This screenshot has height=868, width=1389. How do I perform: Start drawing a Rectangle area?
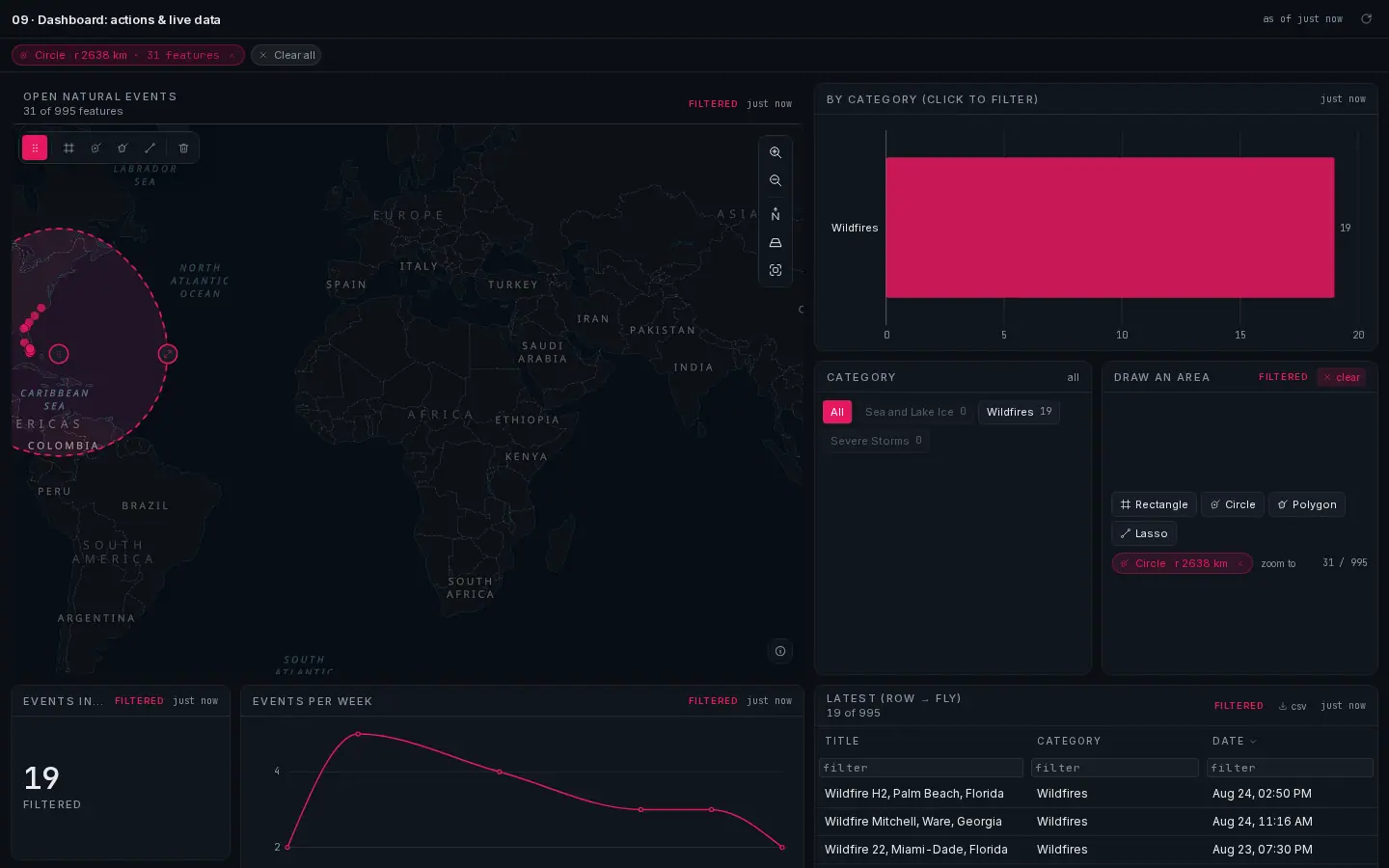(x=1154, y=504)
